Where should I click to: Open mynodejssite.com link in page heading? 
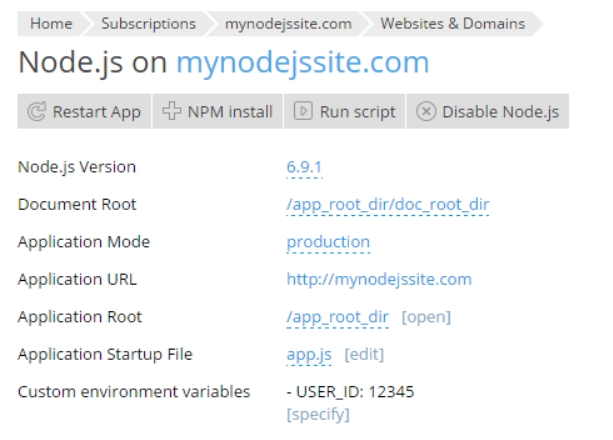(302, 62)
